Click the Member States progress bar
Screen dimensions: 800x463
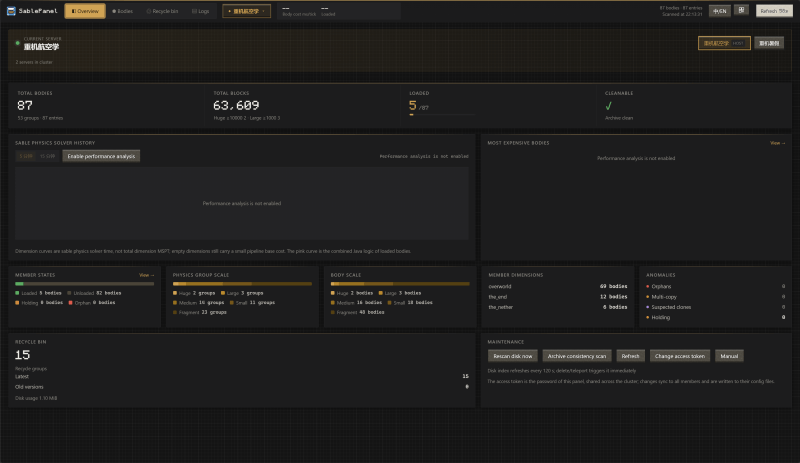(x=84, y=284)
